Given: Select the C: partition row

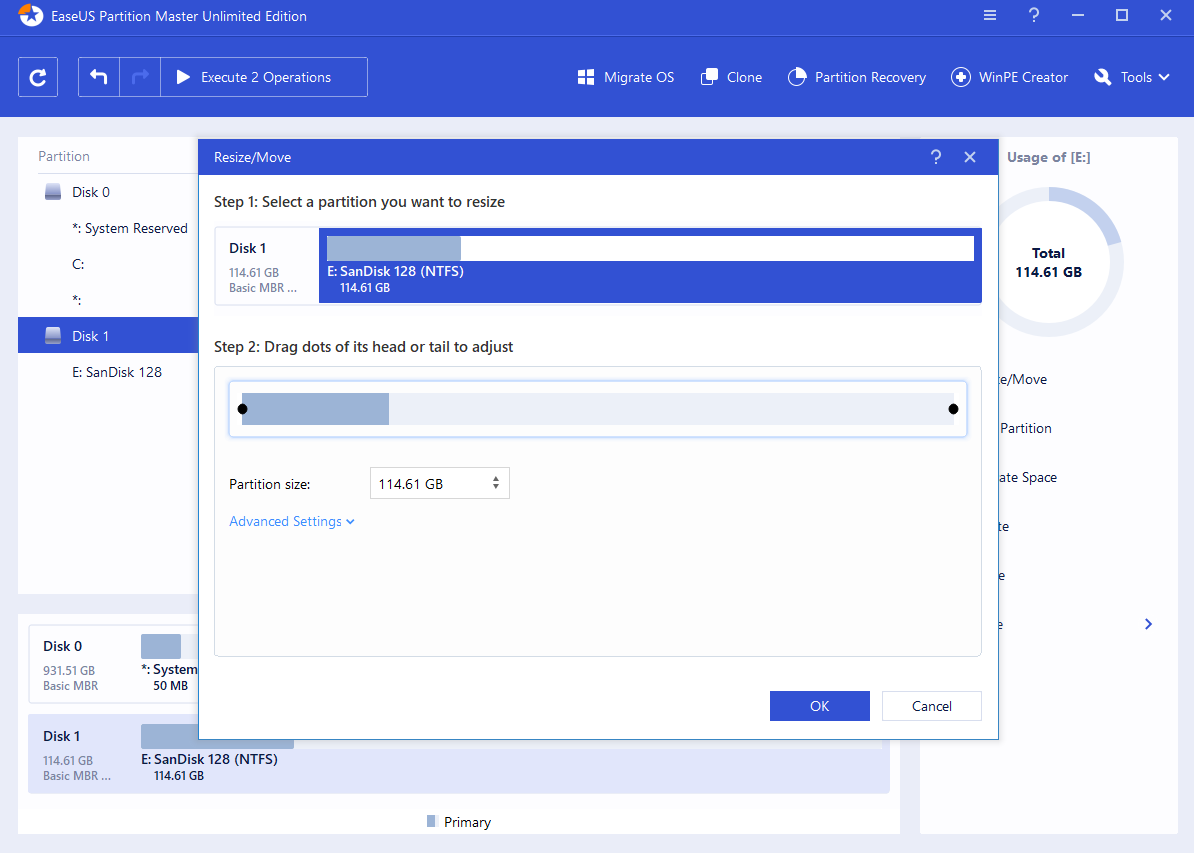Looking at the screenshot, I should (108, 264).
